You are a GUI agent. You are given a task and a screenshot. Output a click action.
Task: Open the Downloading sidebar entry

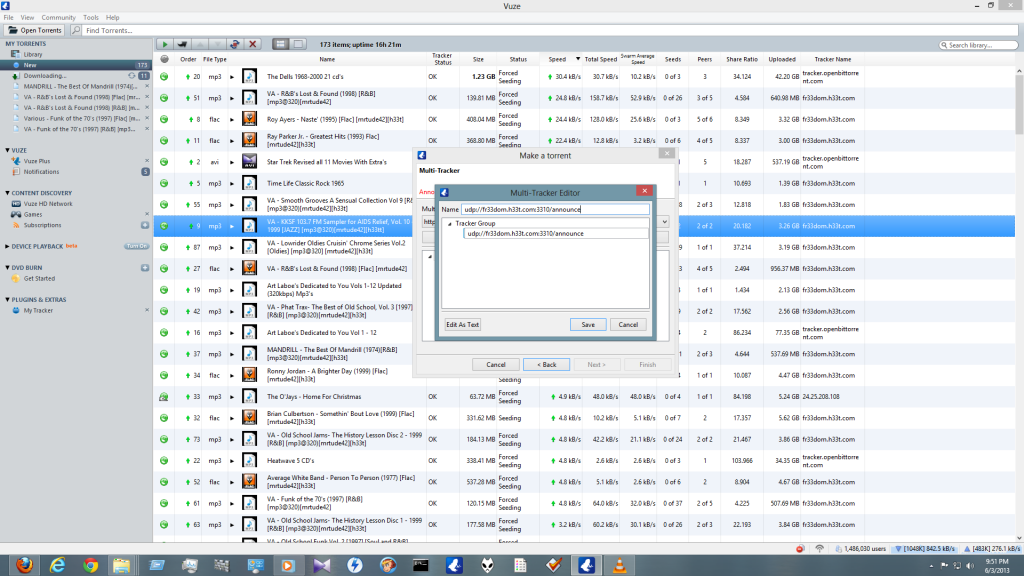(x=44, y=76)
